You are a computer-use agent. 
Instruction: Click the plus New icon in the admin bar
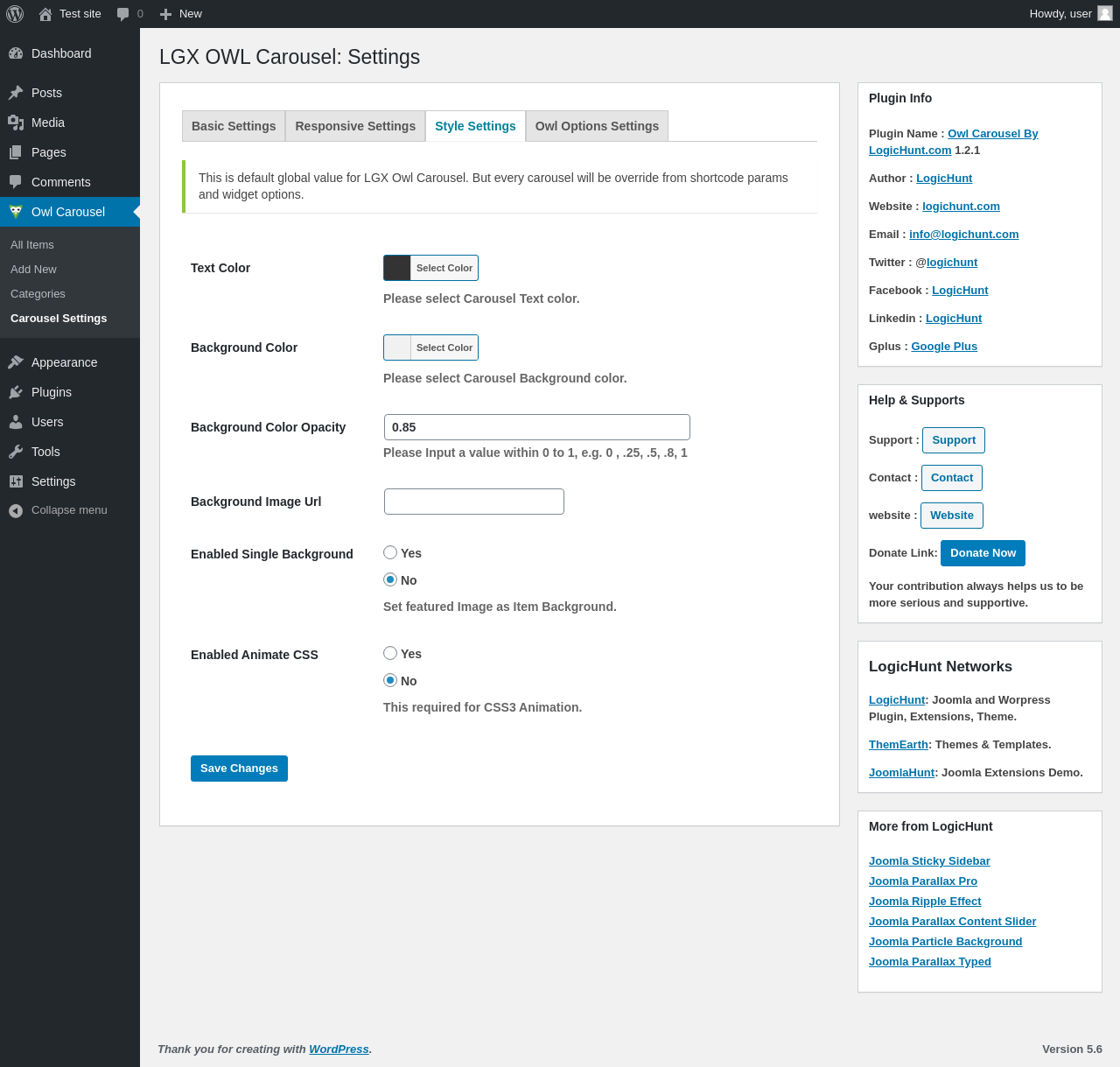click(x=165, y=14)
